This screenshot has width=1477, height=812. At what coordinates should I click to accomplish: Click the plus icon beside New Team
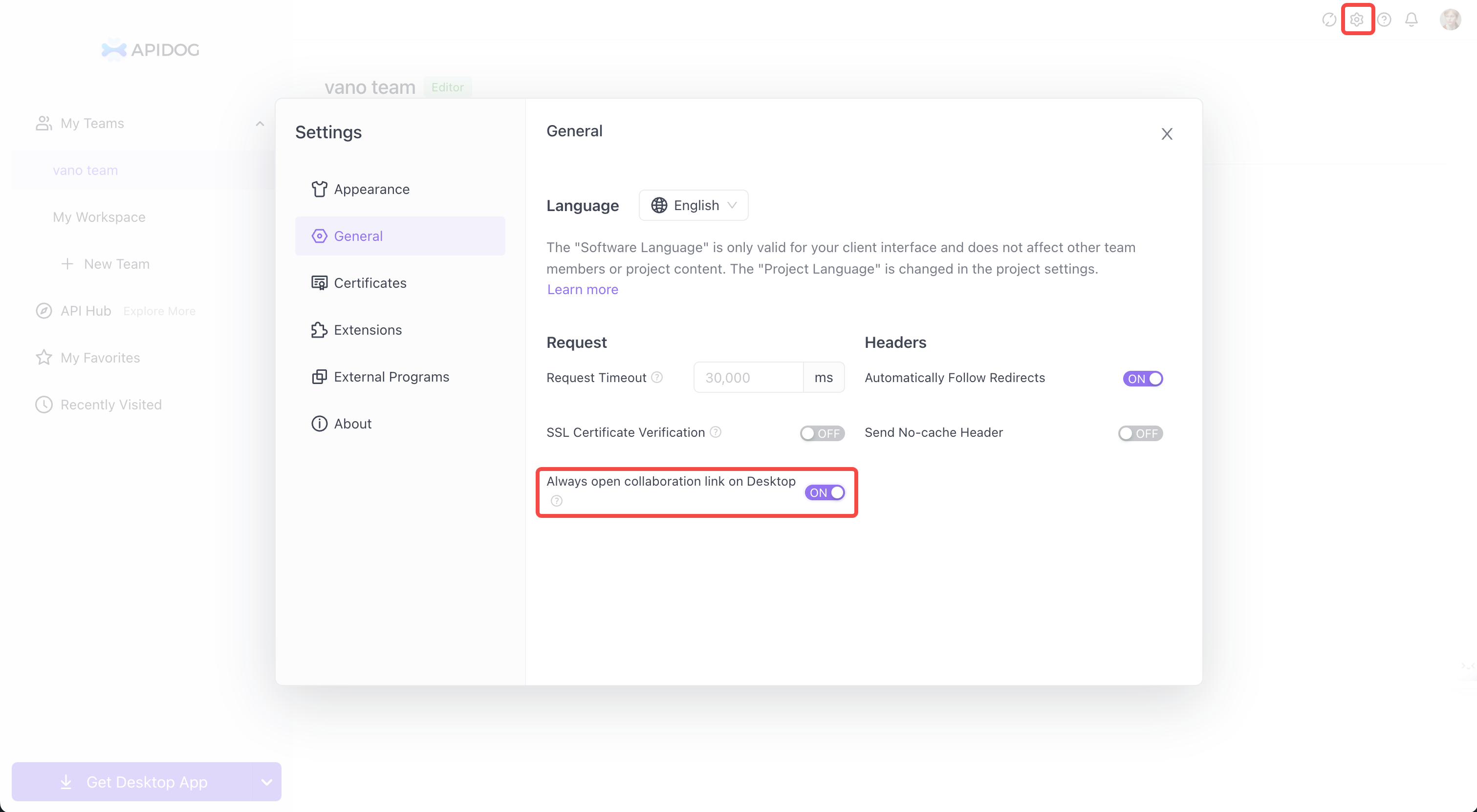pos(67,264)
